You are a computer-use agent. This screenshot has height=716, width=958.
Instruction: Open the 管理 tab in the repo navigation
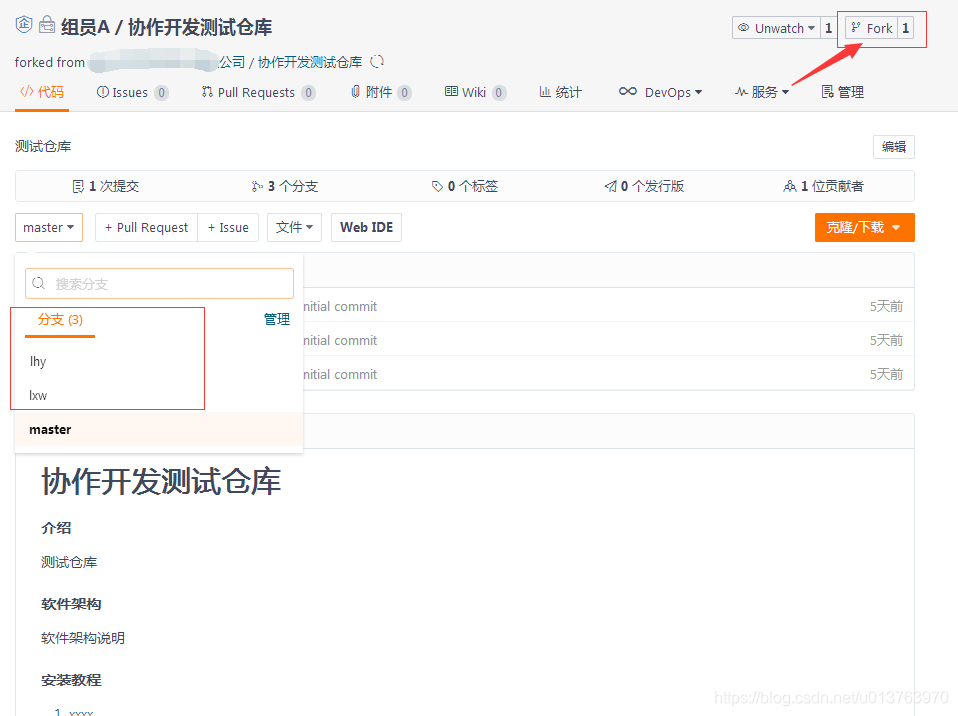pos(843,92)
